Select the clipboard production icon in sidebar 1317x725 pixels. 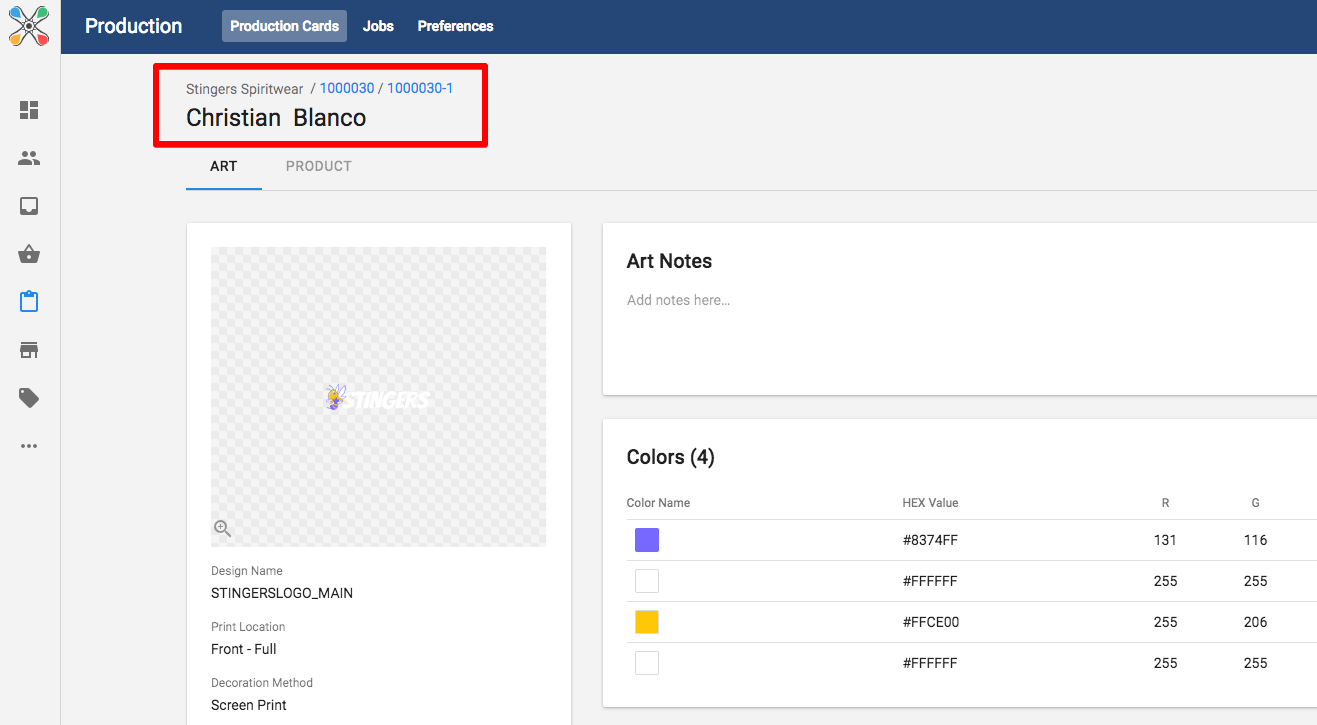[29, 301]
